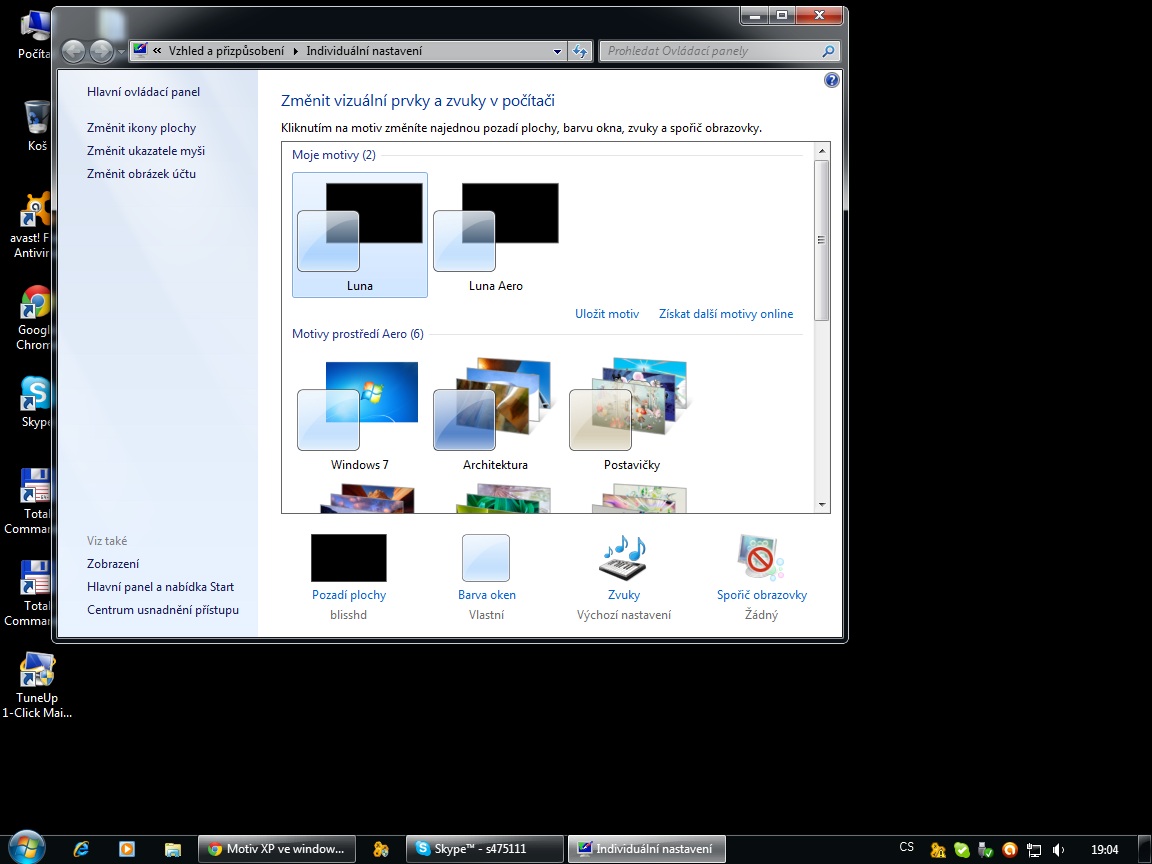Click the green checkmark tray icon
Viewport: 1152px width, 864px height.
click(961, 849)
